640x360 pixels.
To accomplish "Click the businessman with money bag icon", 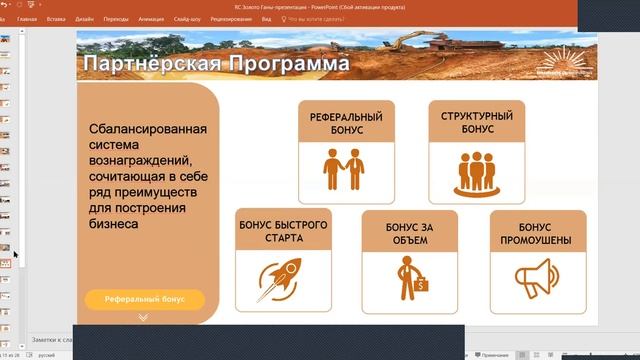I will (412, 278).
